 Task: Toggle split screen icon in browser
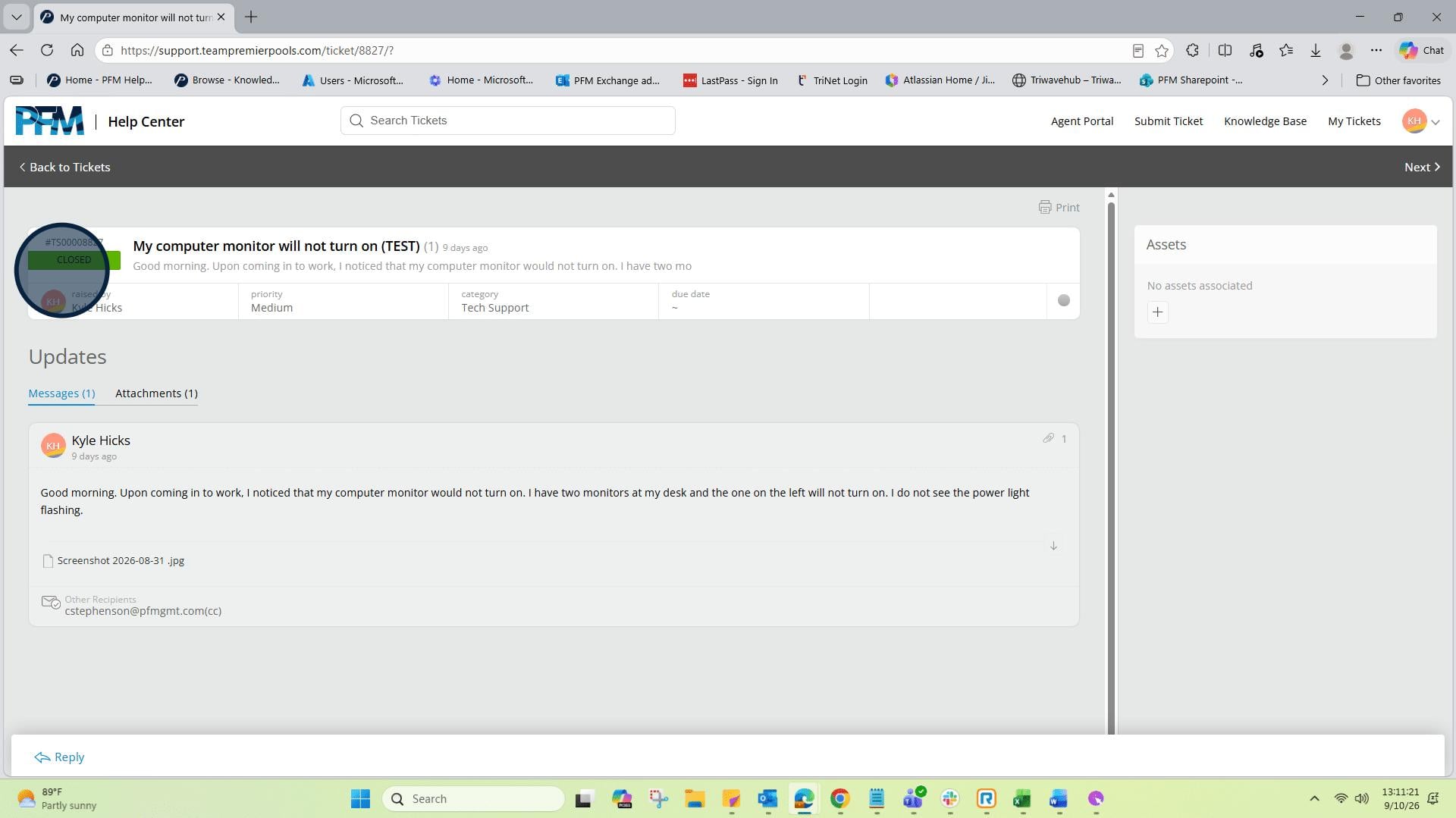[x=1224, y=50]
